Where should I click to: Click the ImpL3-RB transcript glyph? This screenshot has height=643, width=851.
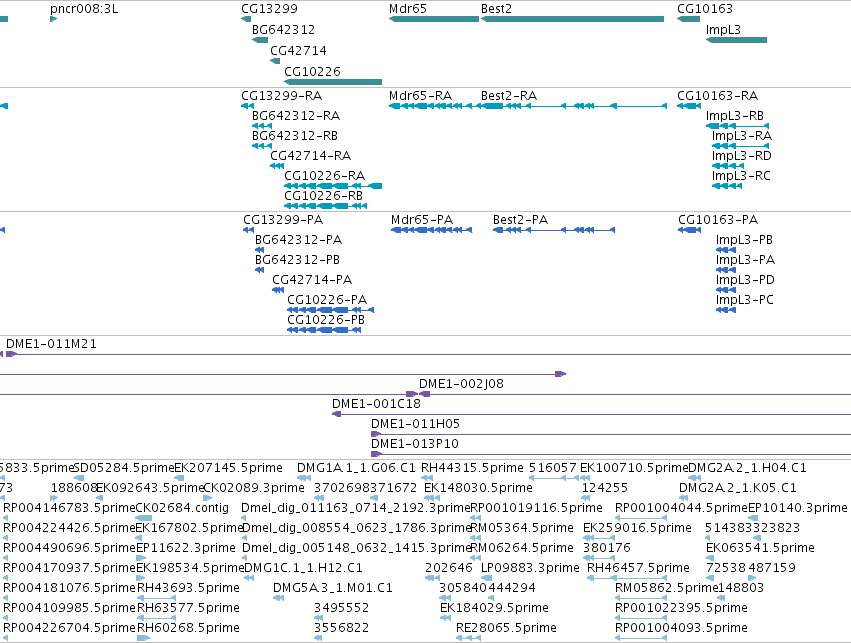click(x=737, y=126)
